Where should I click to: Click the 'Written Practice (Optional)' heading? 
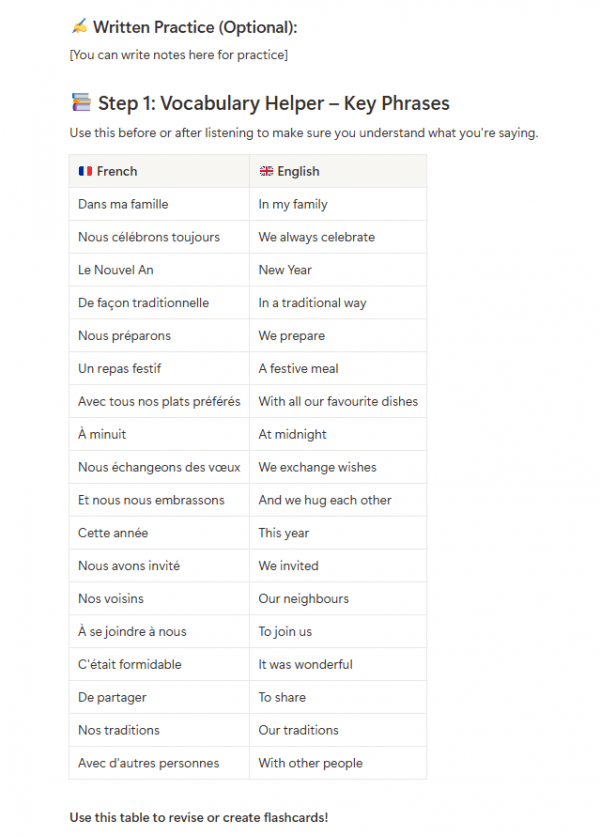click(x=195, y=27)
